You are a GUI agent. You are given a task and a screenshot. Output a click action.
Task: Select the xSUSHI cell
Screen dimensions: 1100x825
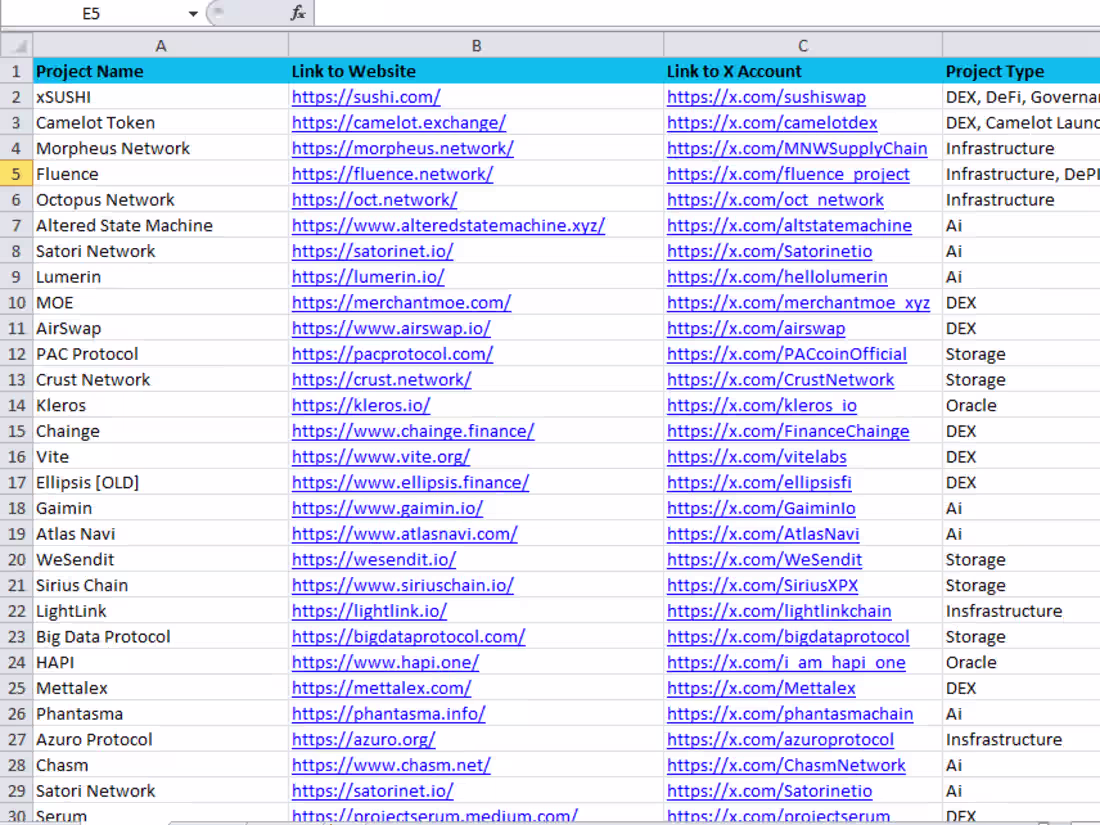[161, 98]
